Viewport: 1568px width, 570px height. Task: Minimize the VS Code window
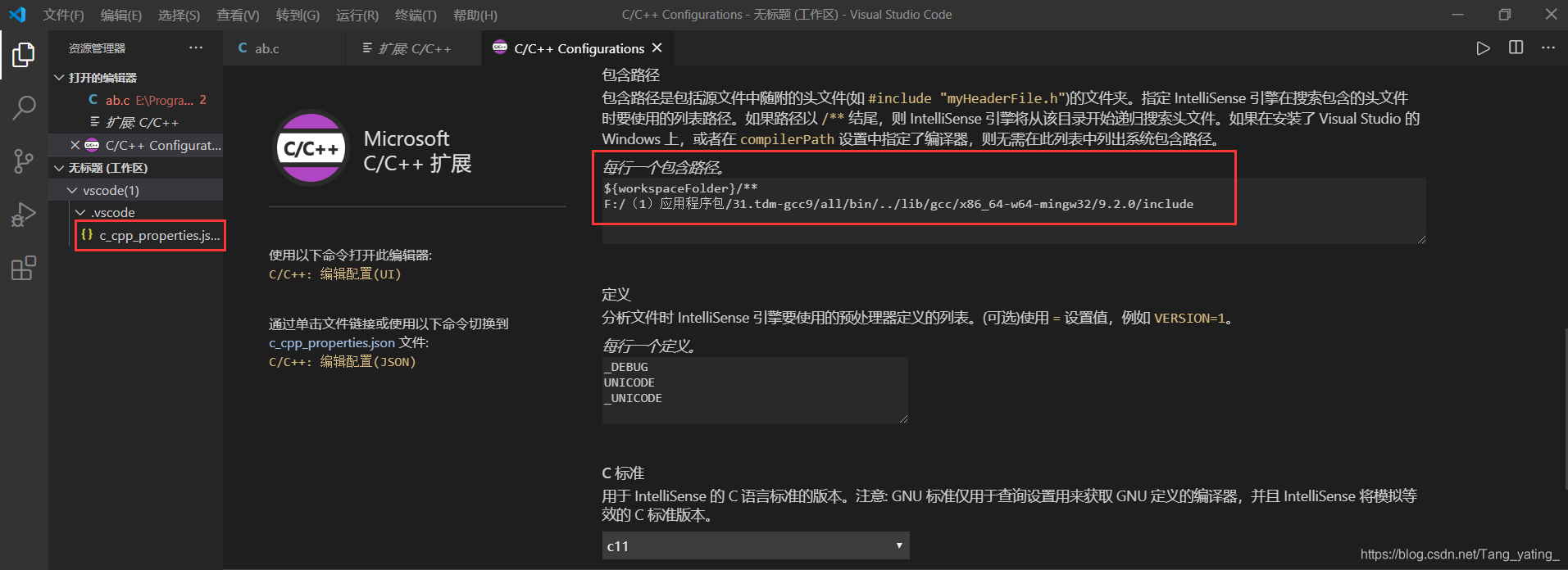(x=1457, y=15)
